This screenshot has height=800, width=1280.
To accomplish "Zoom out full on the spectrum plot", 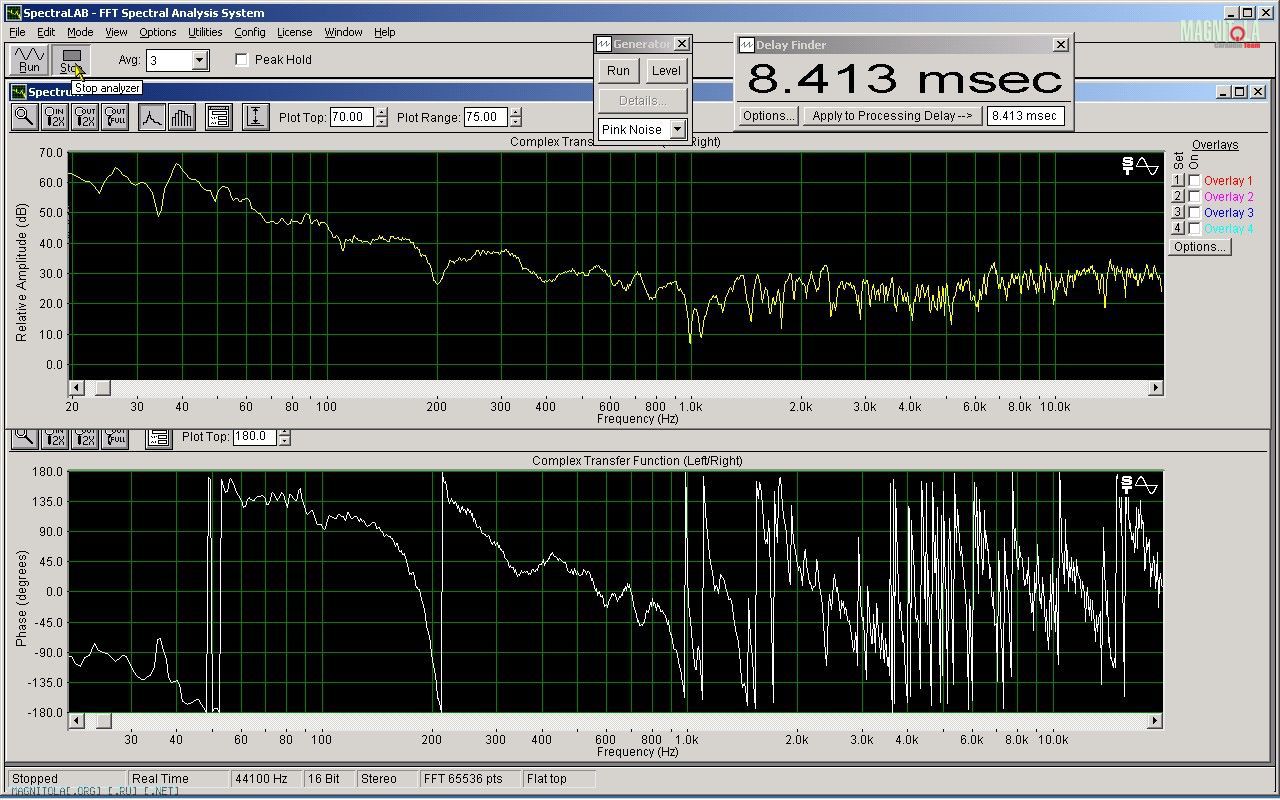I will (114, 117).
